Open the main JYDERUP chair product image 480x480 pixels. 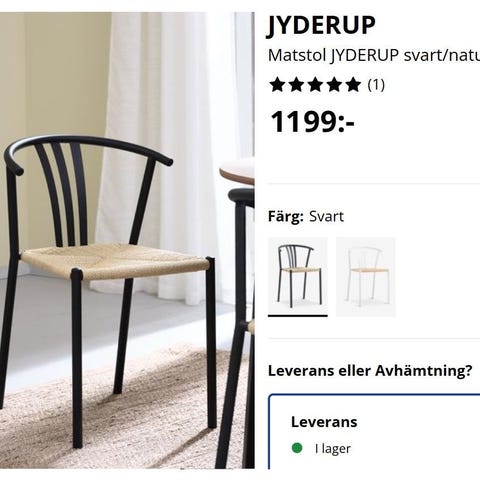click(127, 240)
